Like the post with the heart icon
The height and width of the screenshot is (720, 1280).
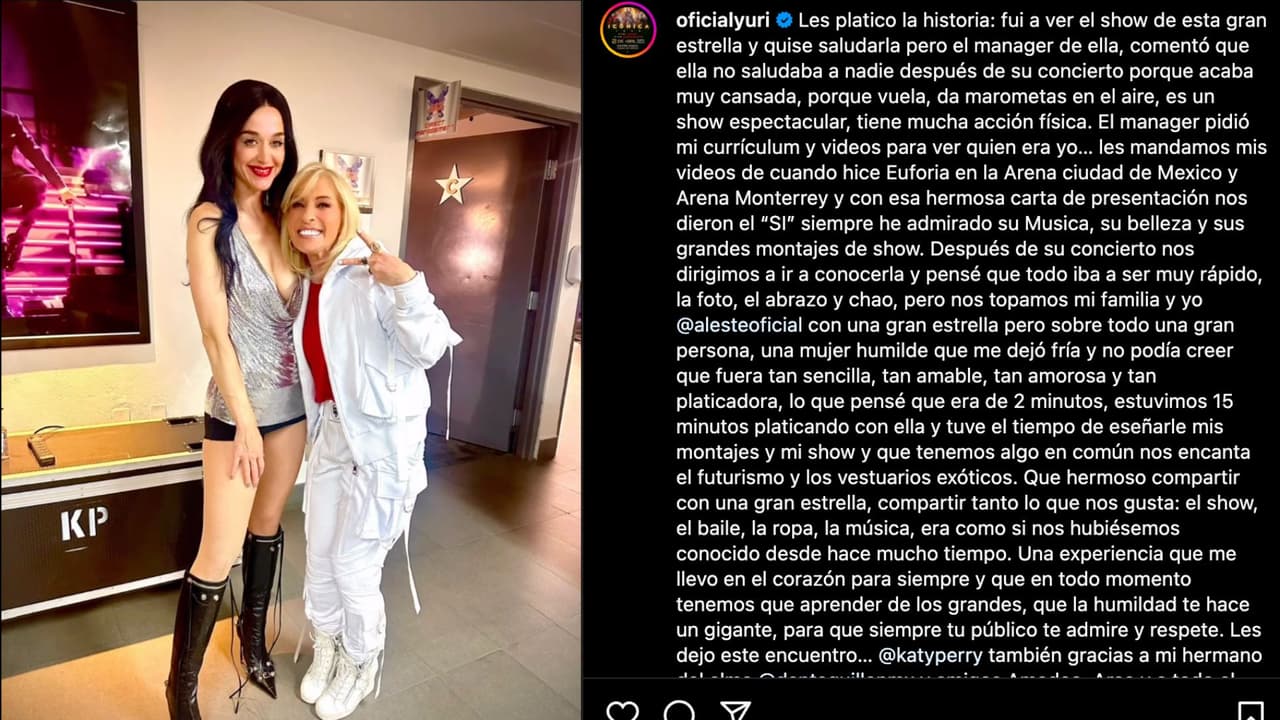click(622, 711)
